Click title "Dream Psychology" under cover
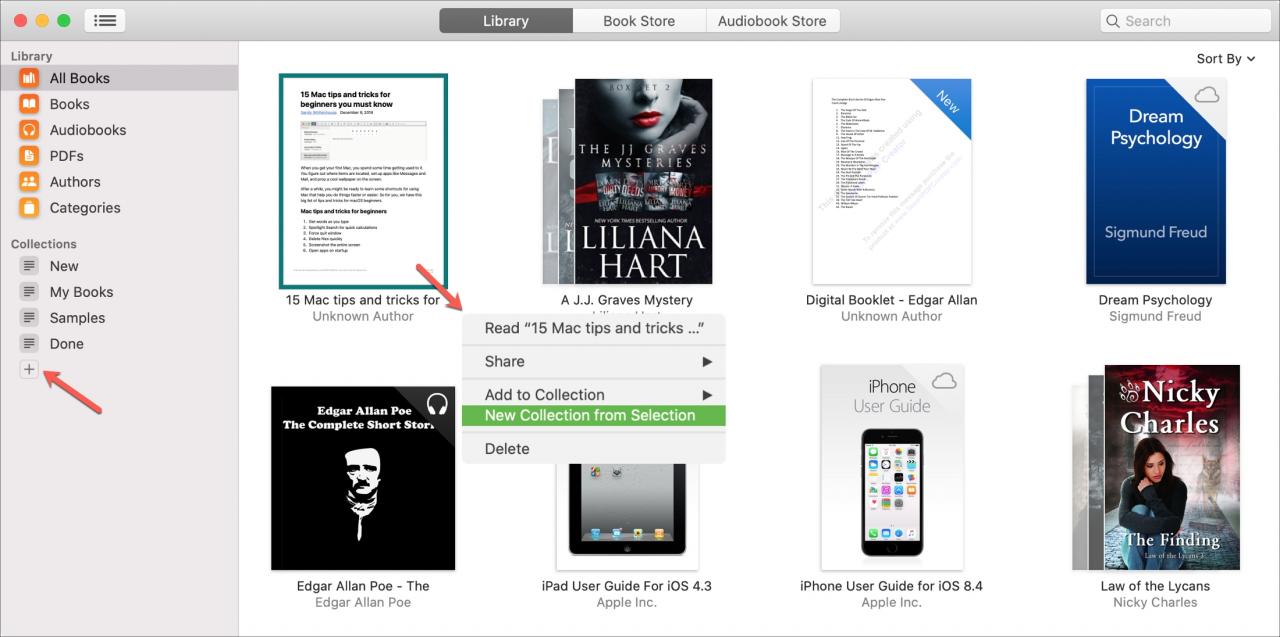Viewport: 1280px width, 637px height. (x=1155, y=300)
